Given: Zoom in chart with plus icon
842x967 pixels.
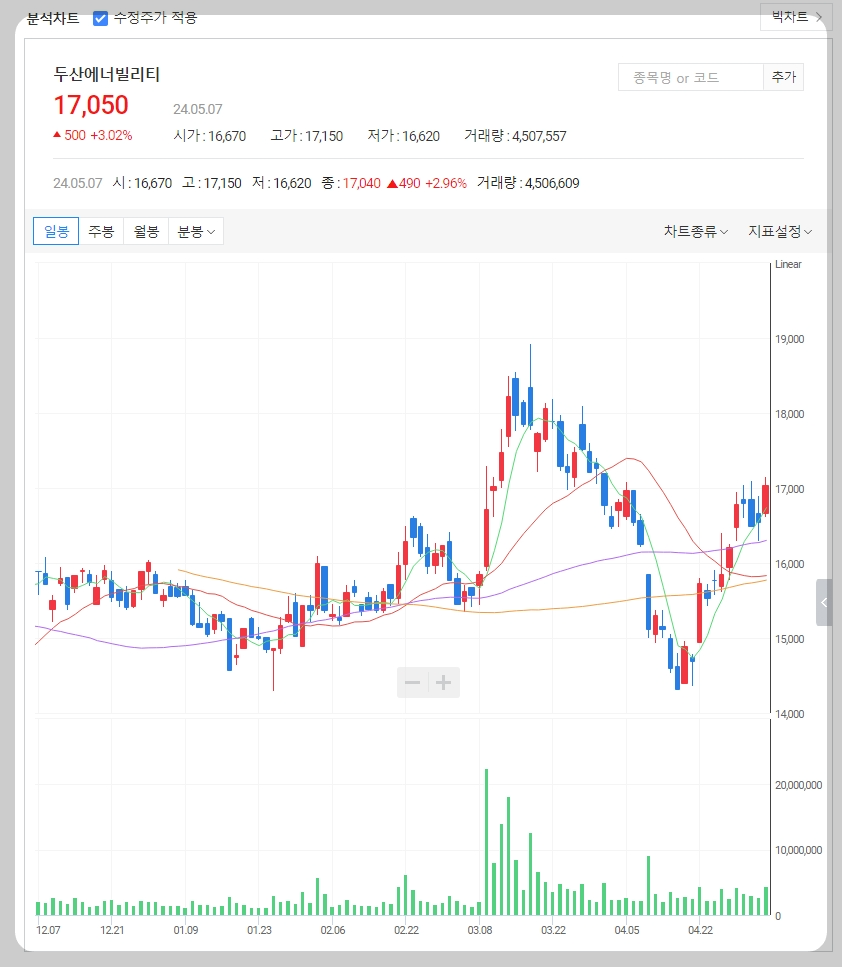Looking at the screenshot, I should 444,682.
